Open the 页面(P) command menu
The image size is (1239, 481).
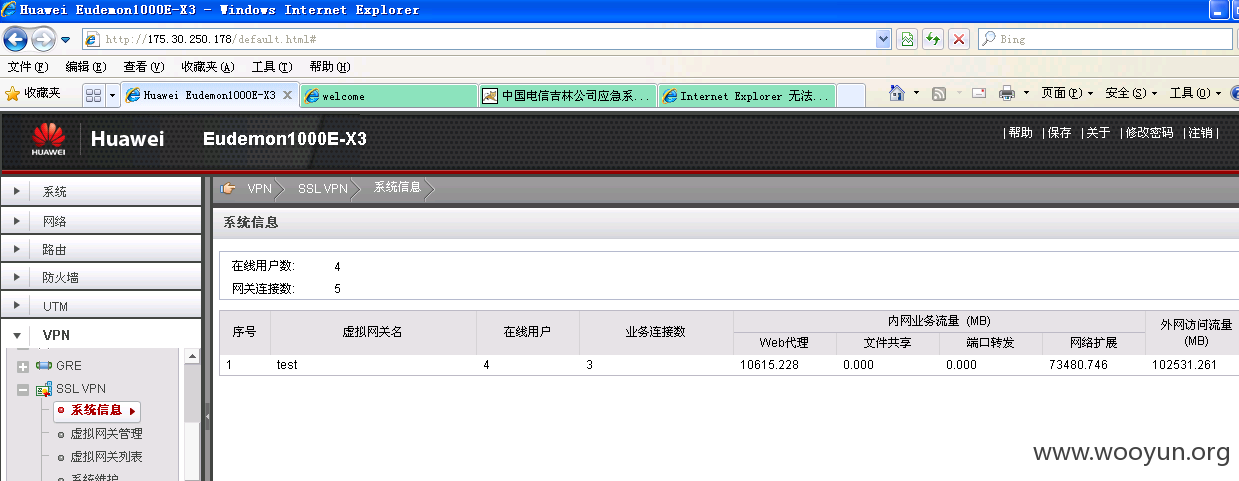coord(1067,93)
